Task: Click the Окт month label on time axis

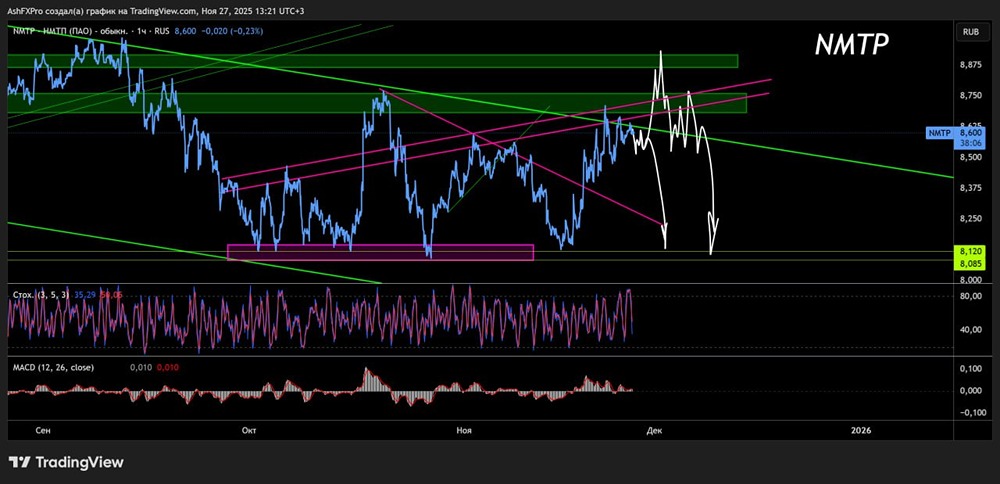Action: 249,431
